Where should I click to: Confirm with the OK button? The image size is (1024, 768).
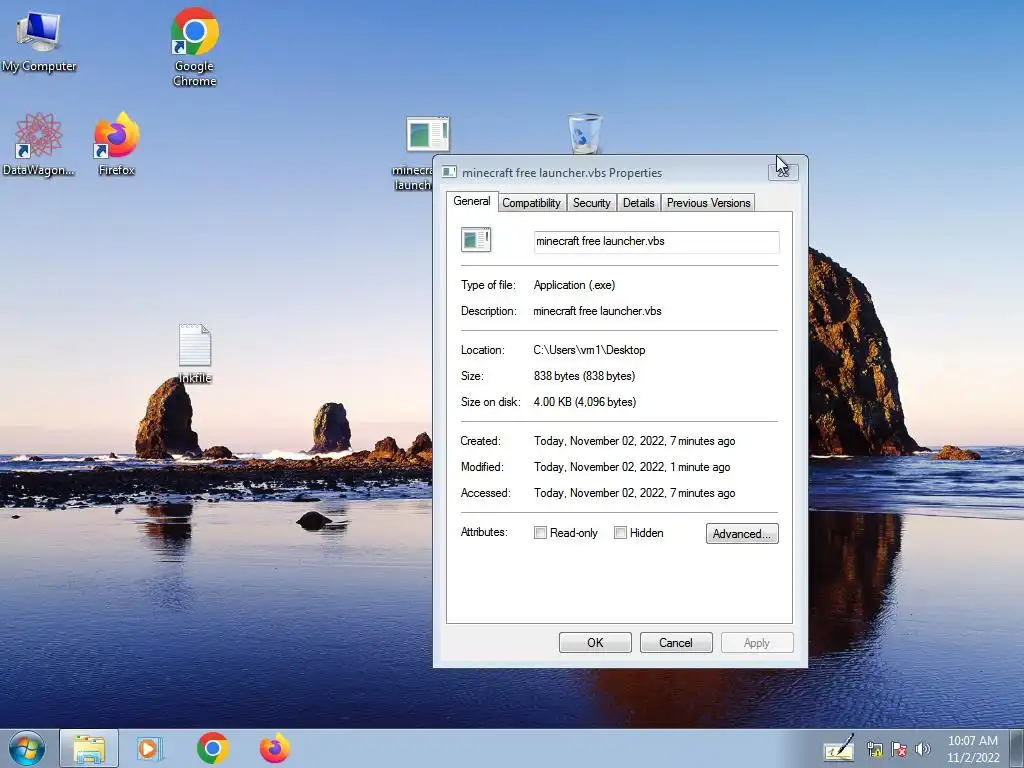click(595, 643)
